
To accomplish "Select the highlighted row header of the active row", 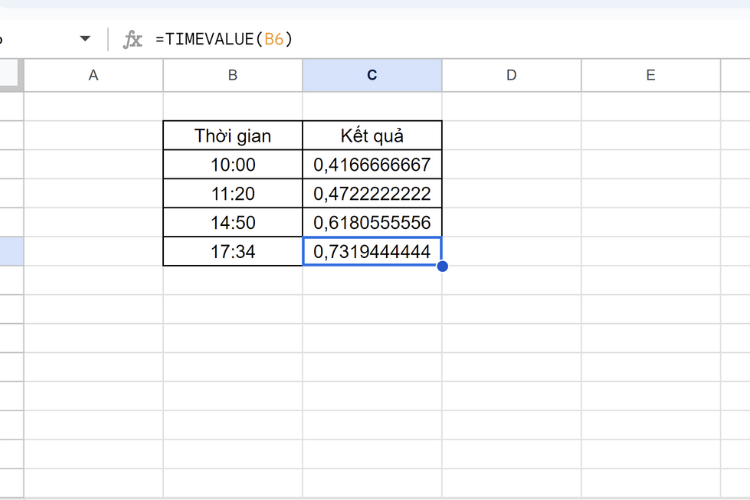I will coord(11,251).
